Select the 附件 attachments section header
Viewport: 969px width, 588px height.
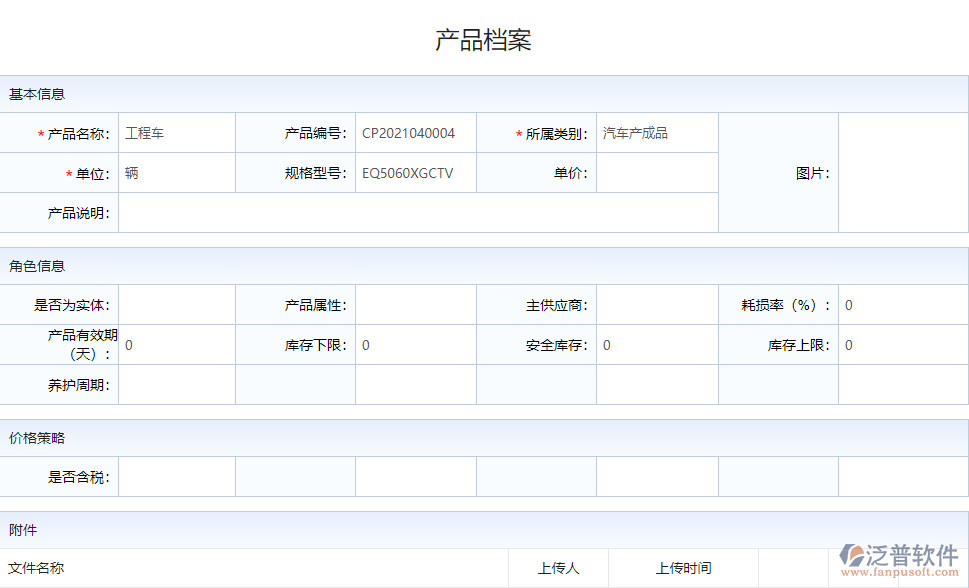click(x=24, y=528)
